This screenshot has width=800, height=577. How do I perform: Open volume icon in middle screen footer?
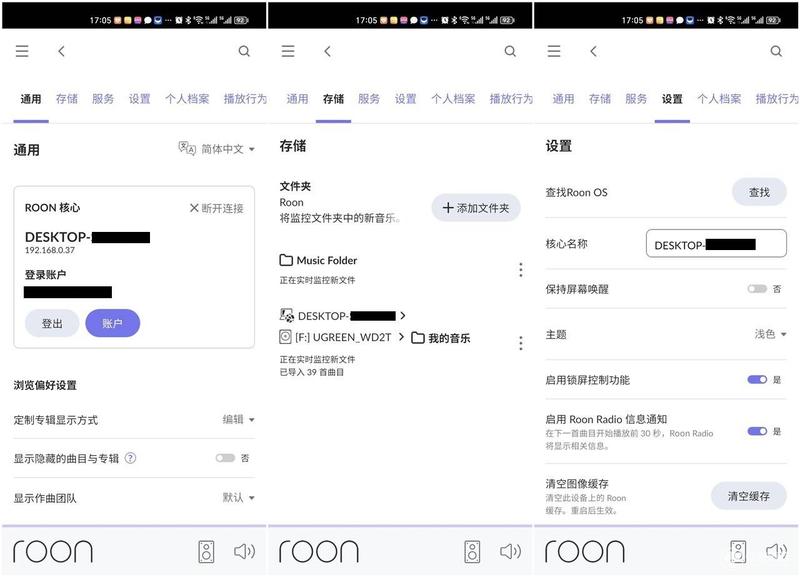click(510, 551)
